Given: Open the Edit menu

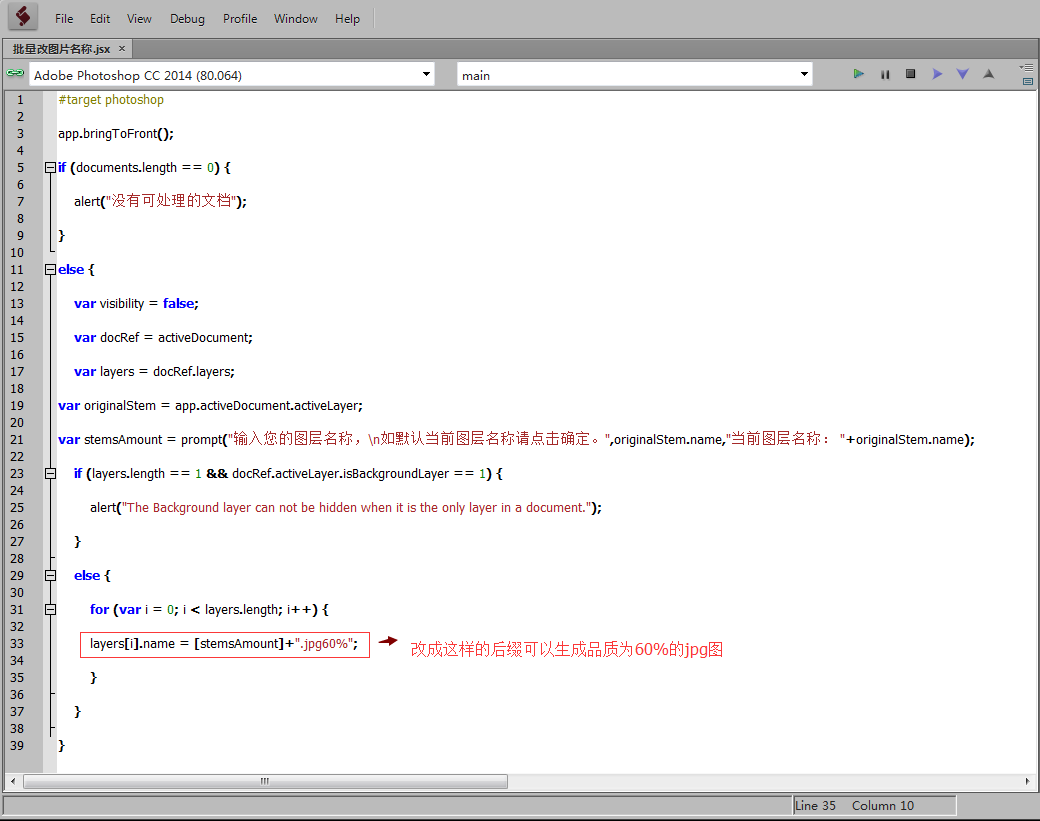Looking at the screenshot, I should tap(100, 19).
